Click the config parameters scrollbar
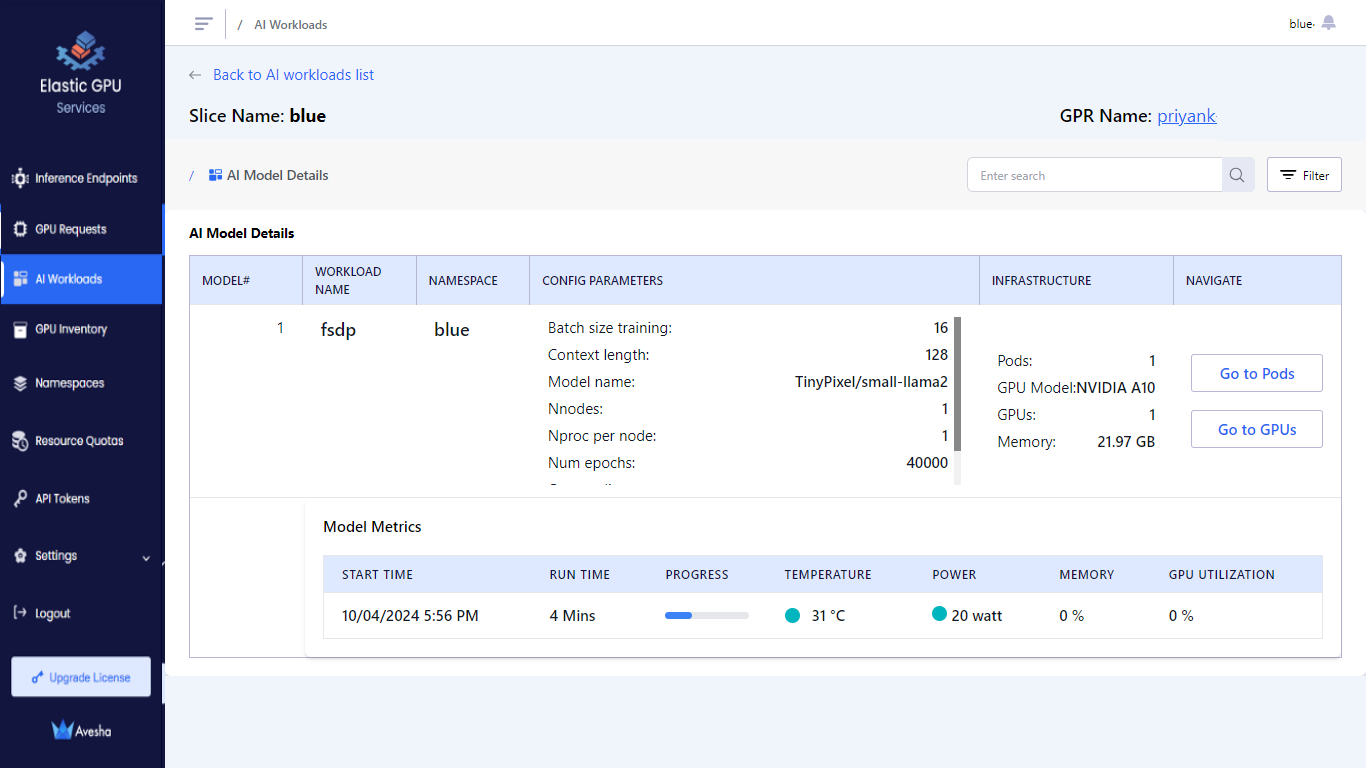This screenshot has width=1366, height=768. pyautogui.click(x=957, y=384)
